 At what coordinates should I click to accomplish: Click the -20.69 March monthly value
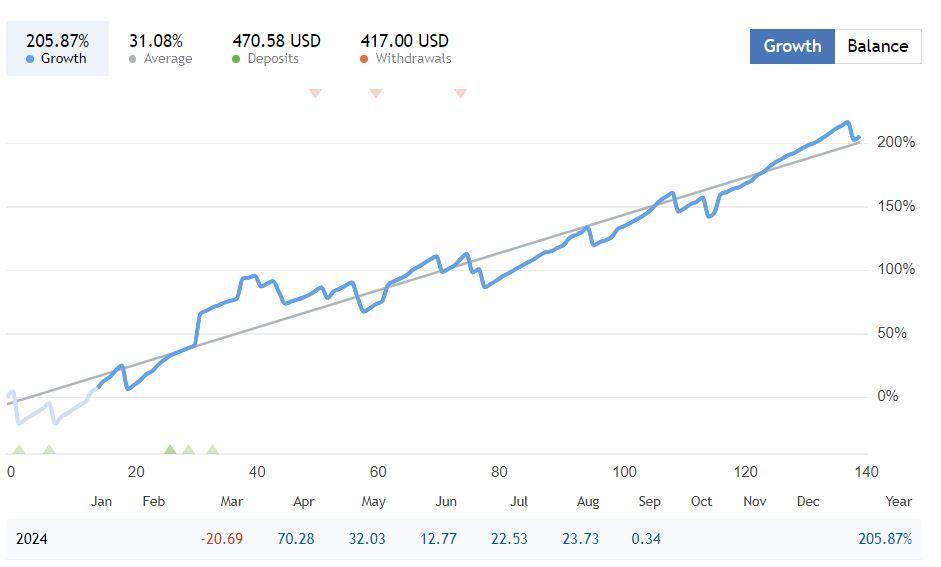pyautogui.click(x=222, y=539)
